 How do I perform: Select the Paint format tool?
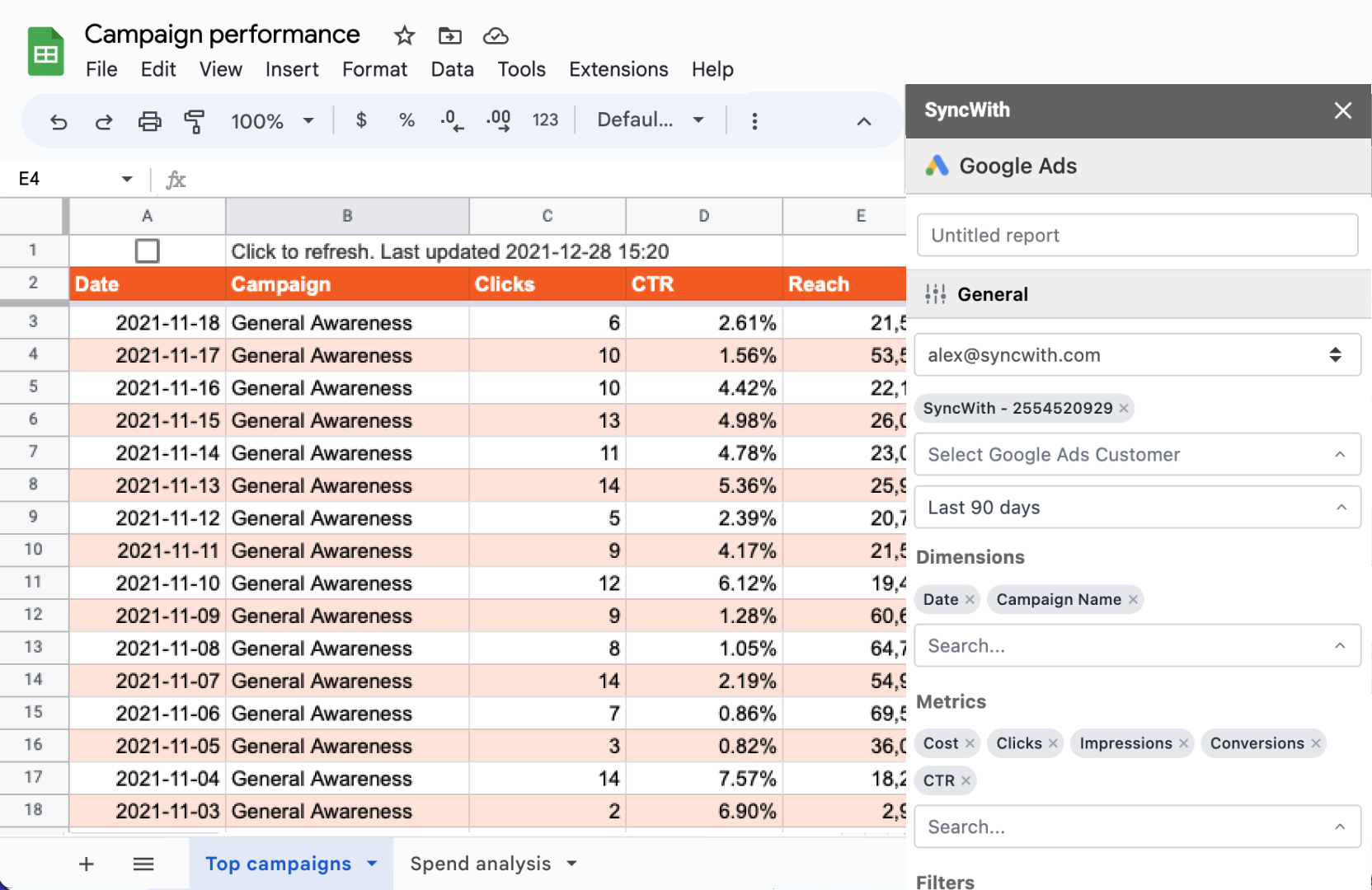[x=195, y=120]
